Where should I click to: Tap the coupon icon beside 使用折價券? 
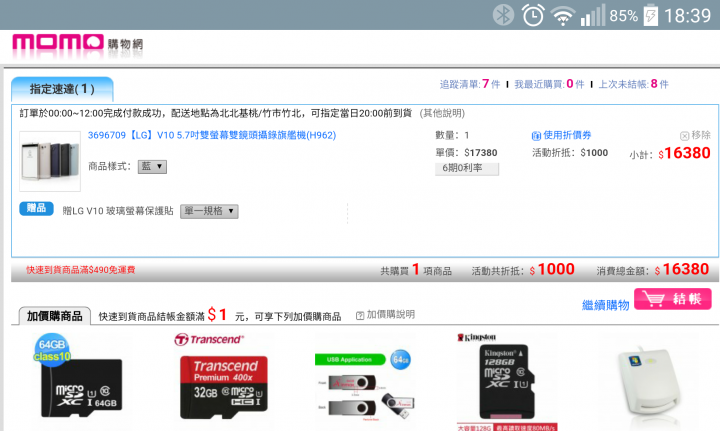point(536,136)
